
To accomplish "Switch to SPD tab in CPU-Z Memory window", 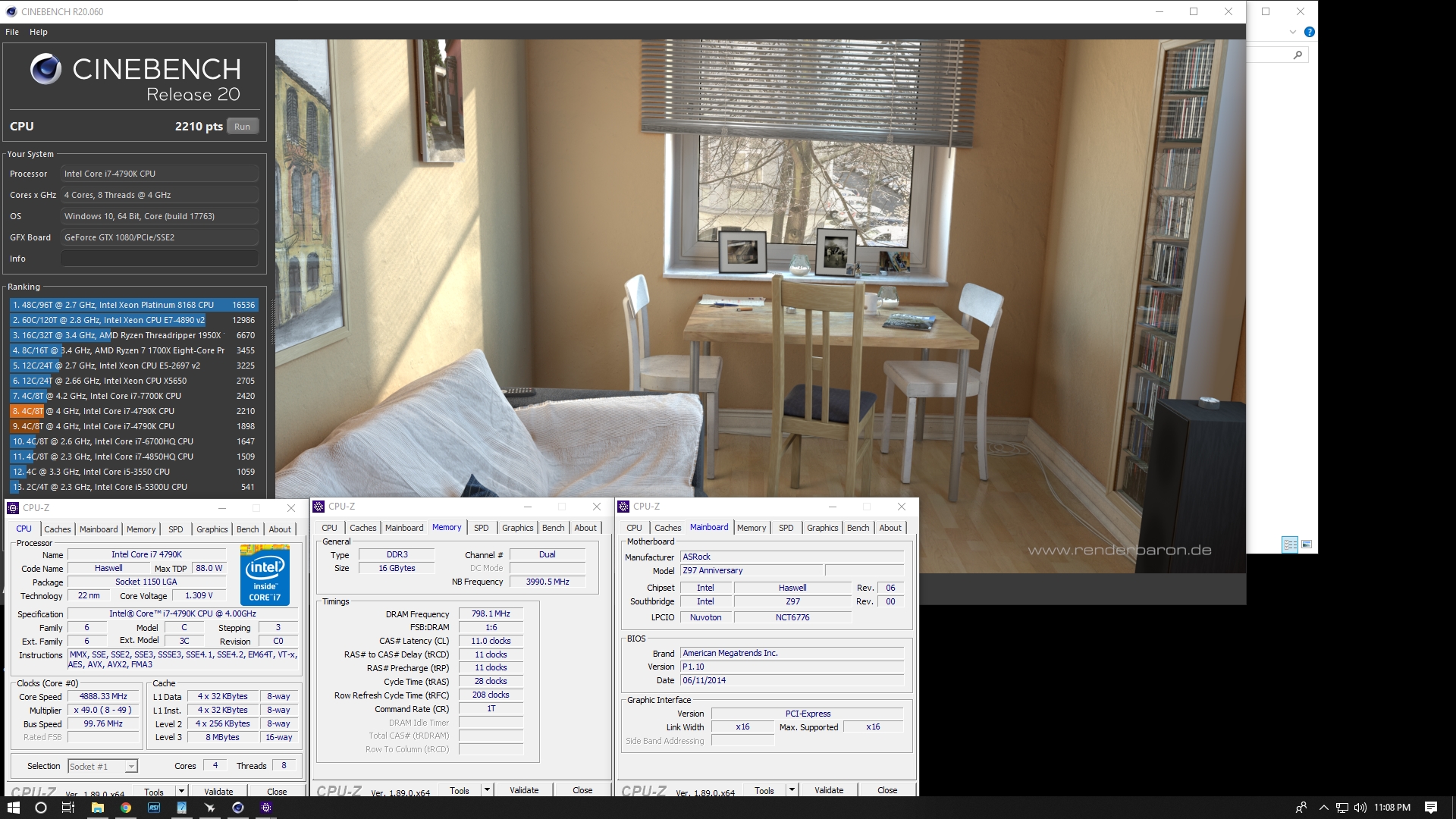I will click(x=481, y=528).
